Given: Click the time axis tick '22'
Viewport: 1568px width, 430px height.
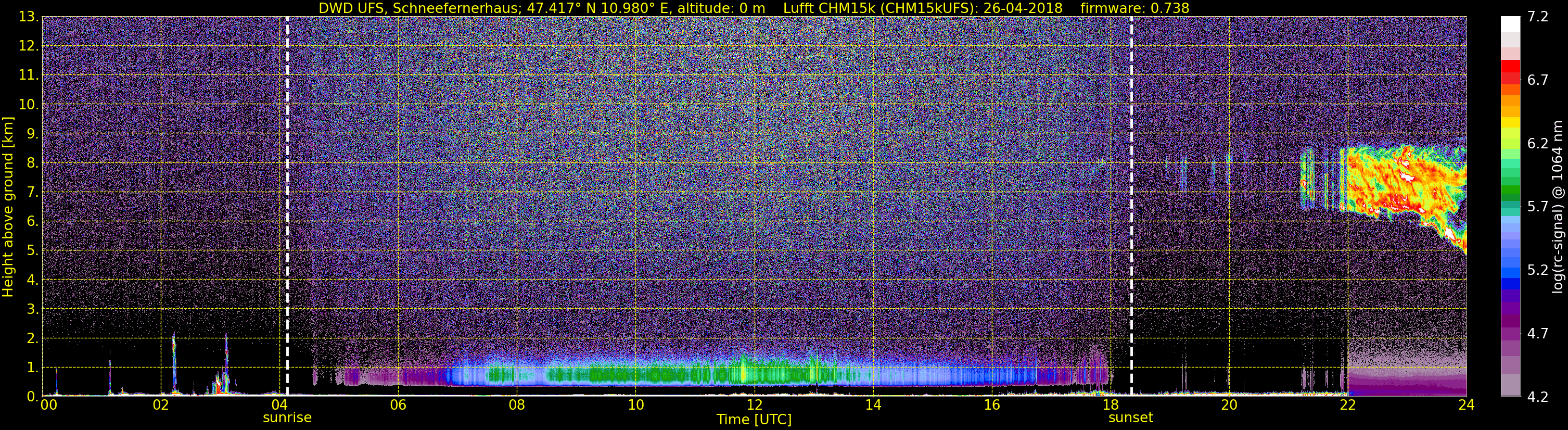Looking at the screenshot, I should (1348, 405).
